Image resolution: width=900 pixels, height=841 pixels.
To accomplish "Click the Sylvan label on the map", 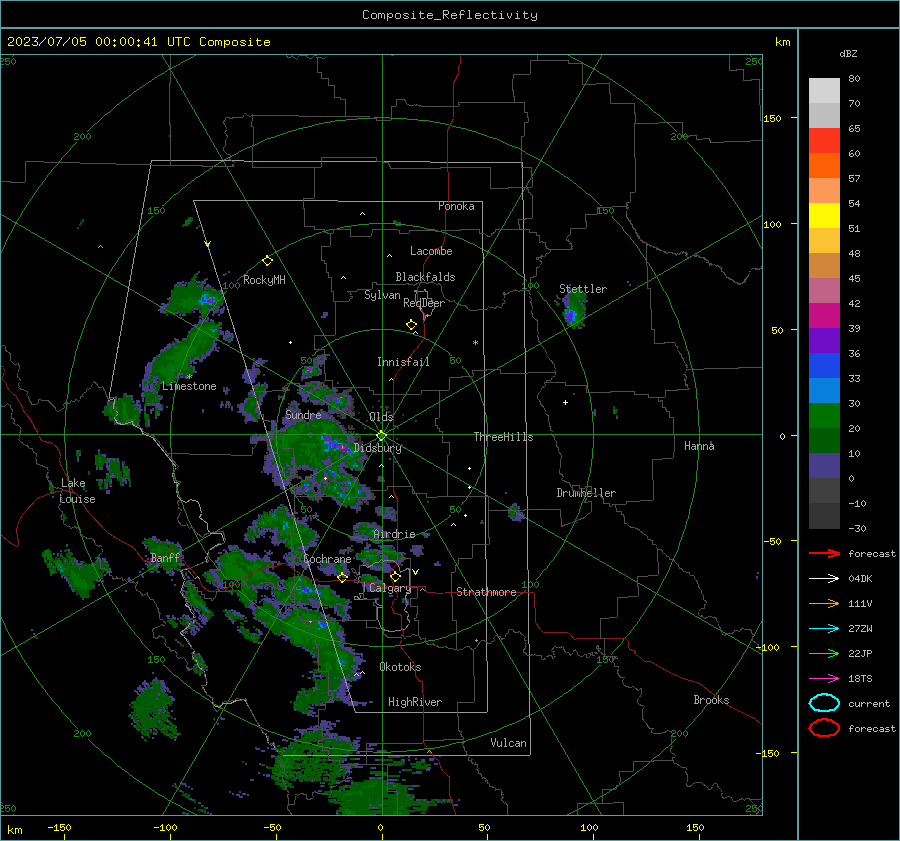I will (x=382, y=295).
